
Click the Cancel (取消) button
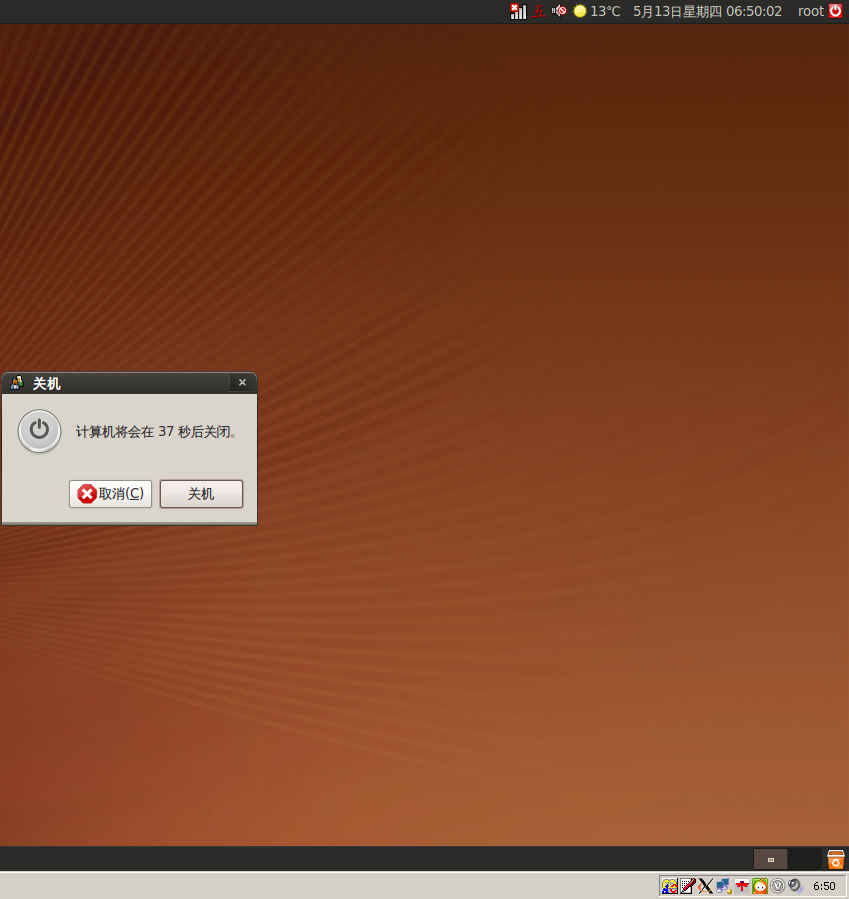110,494
